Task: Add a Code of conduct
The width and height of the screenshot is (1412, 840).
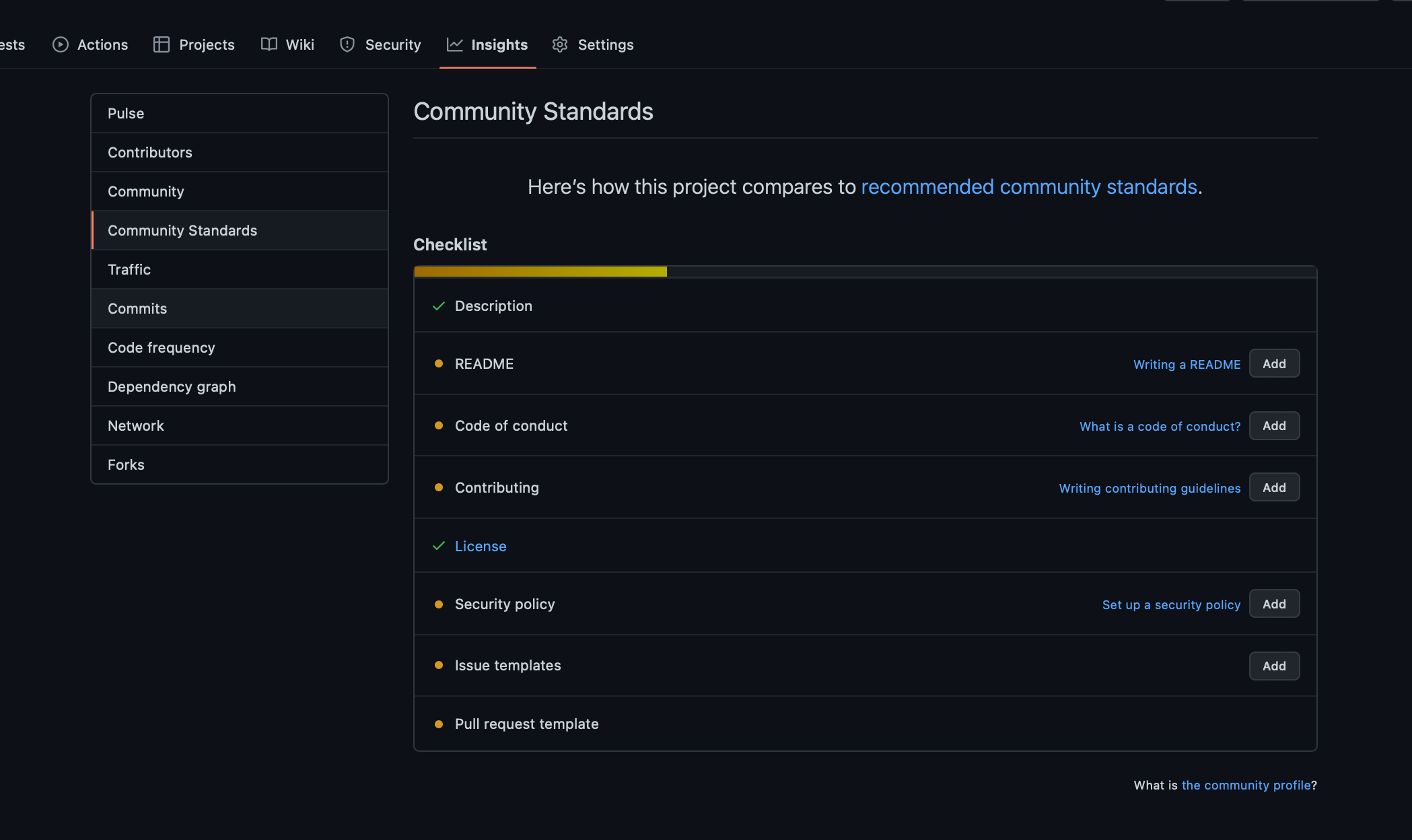Action: [x=1274, y=425]
